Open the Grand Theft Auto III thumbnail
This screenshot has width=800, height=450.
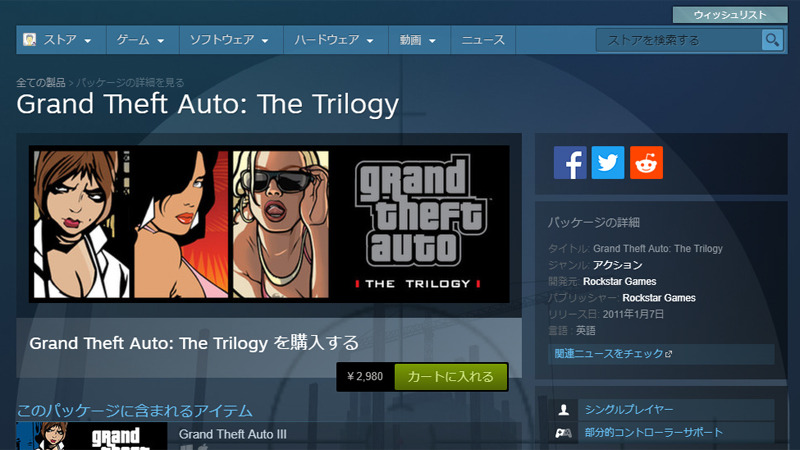92,436
